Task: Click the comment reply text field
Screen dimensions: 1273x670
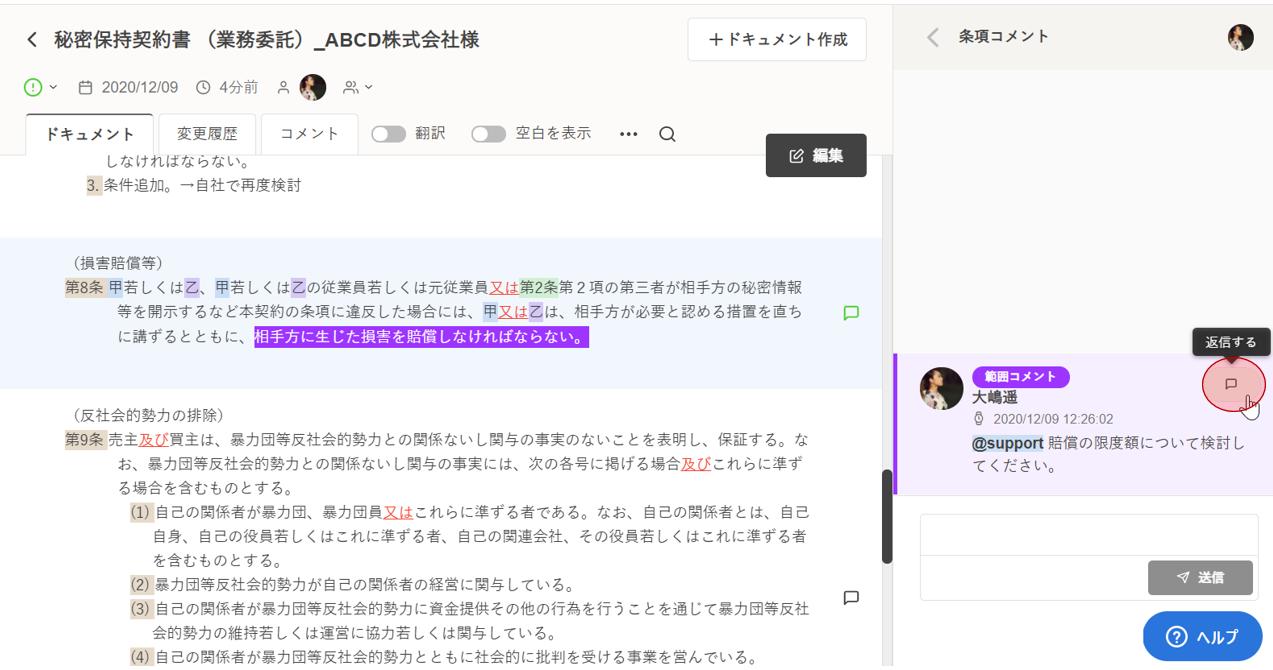Action: coord(1088,535)
